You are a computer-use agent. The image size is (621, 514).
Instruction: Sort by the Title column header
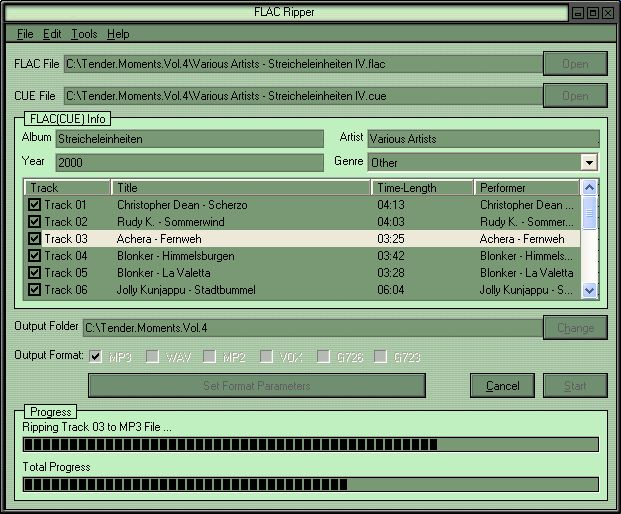click(240, 188)
